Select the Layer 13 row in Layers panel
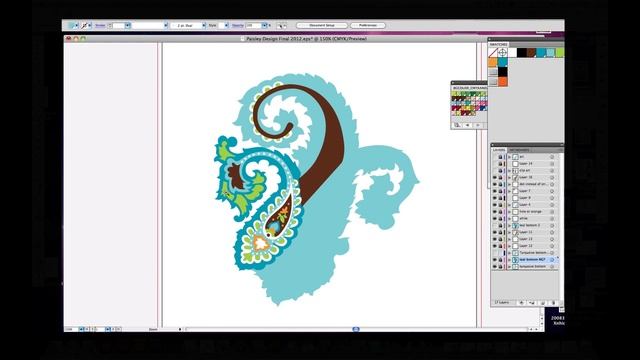 [x=525, y=239]
